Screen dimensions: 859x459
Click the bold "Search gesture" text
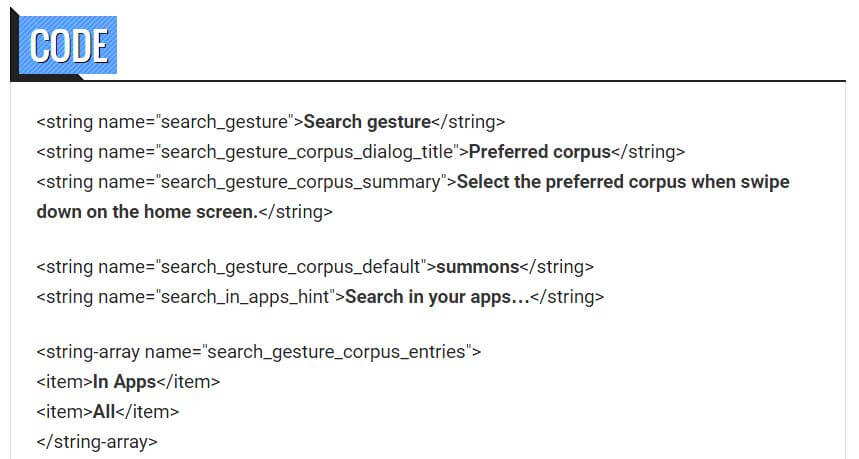click(x=366, y=122)
